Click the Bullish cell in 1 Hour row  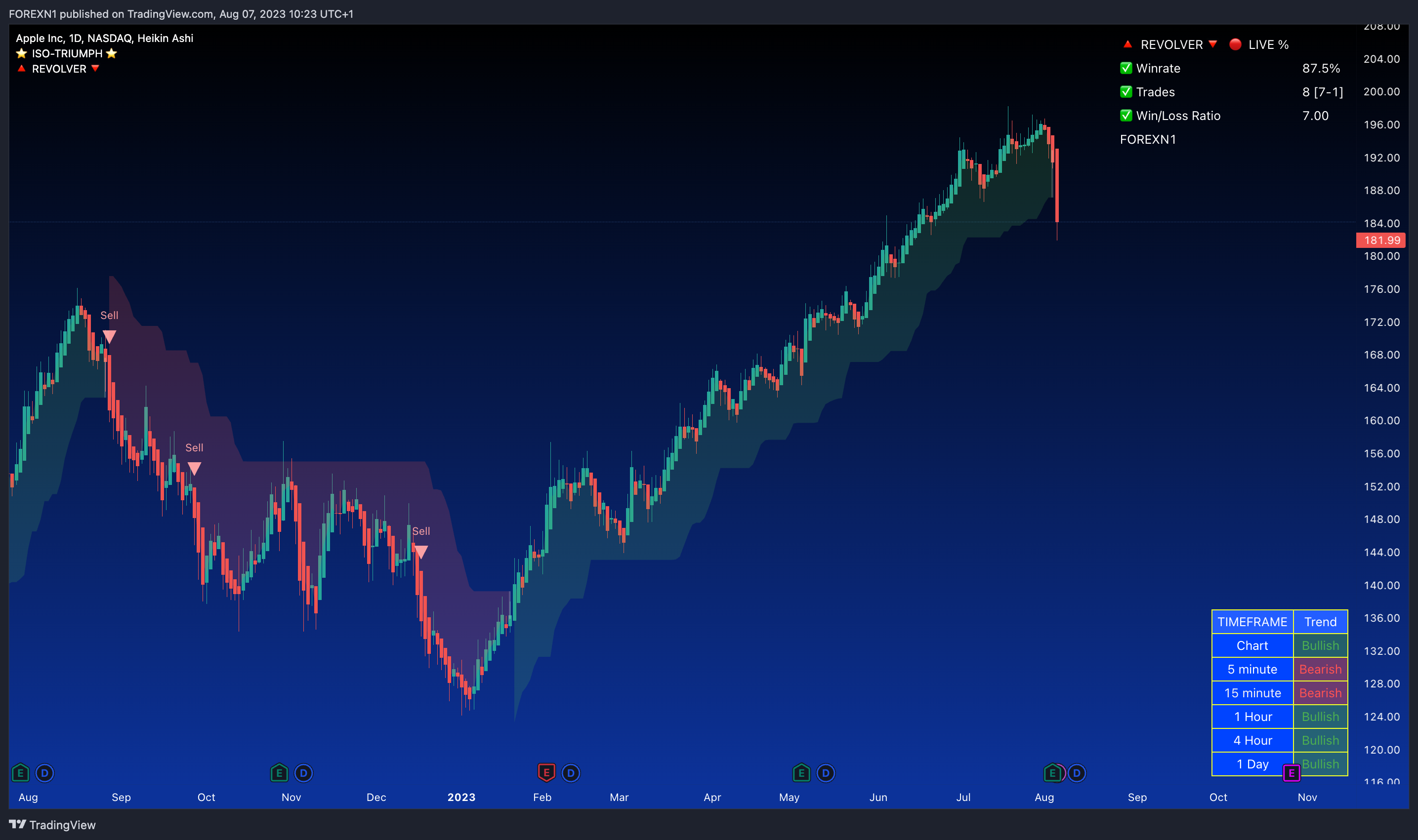tap(1320, 717)
